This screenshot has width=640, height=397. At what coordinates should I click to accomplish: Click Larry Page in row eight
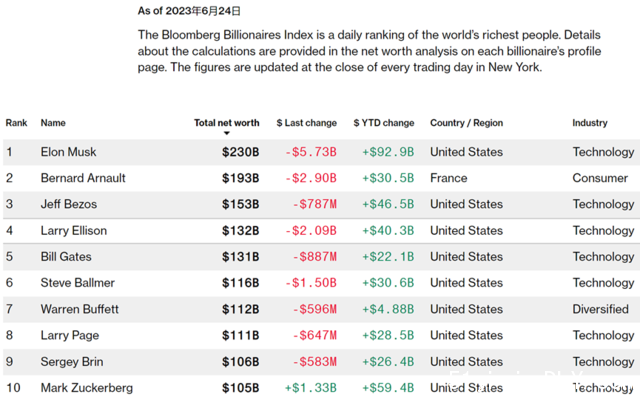(x=70, y=335)
